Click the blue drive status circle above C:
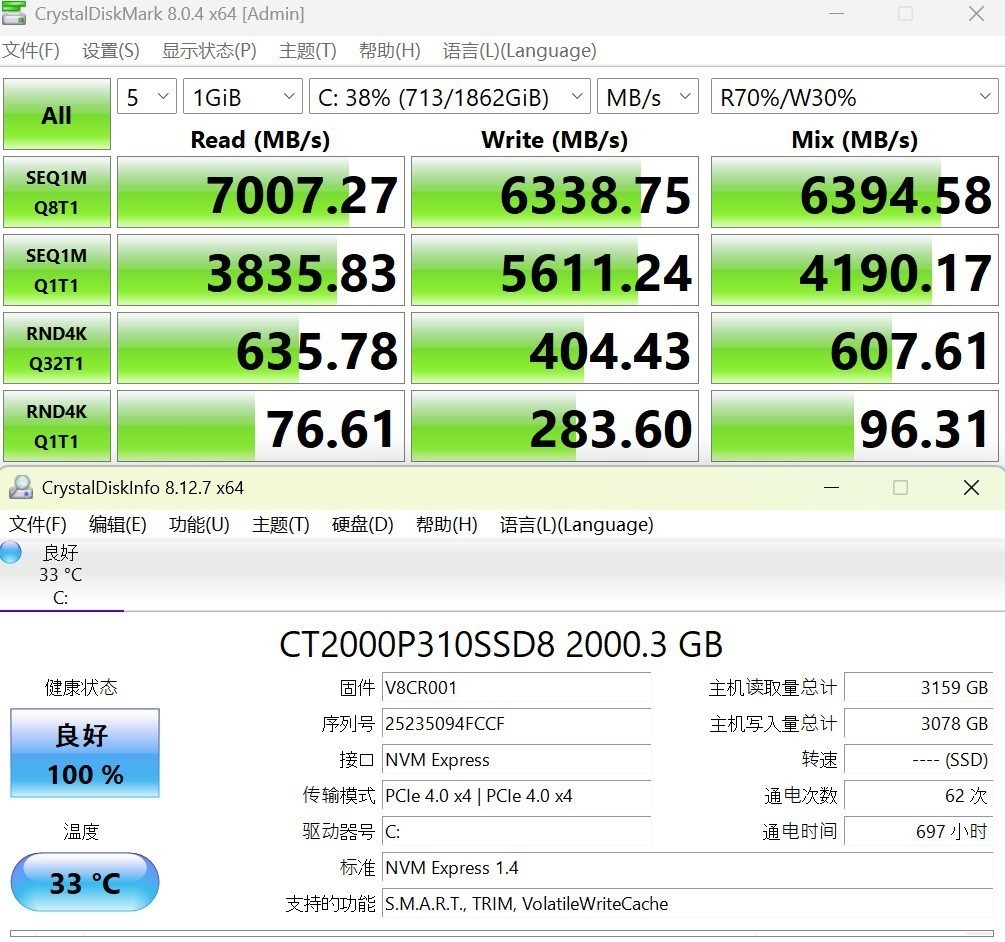This screenshot has height=942, width=1005. coord(10,552)
